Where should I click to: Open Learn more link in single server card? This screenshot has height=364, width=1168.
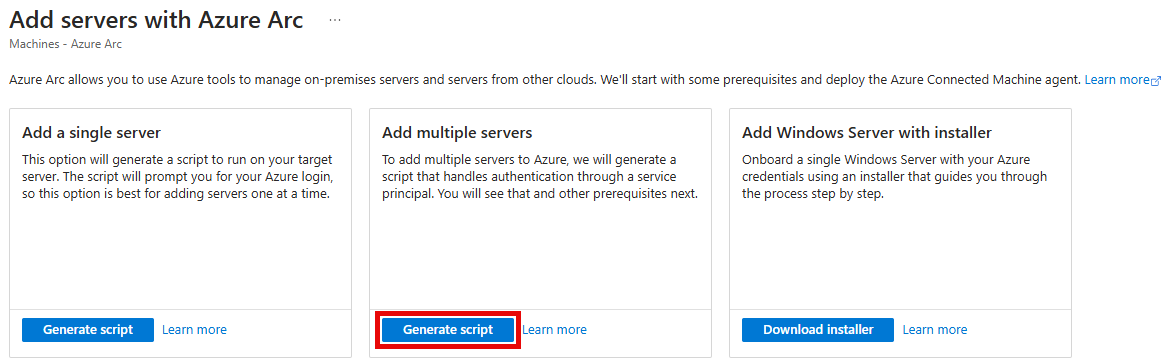pyautogui.click(x=194, y=330)
